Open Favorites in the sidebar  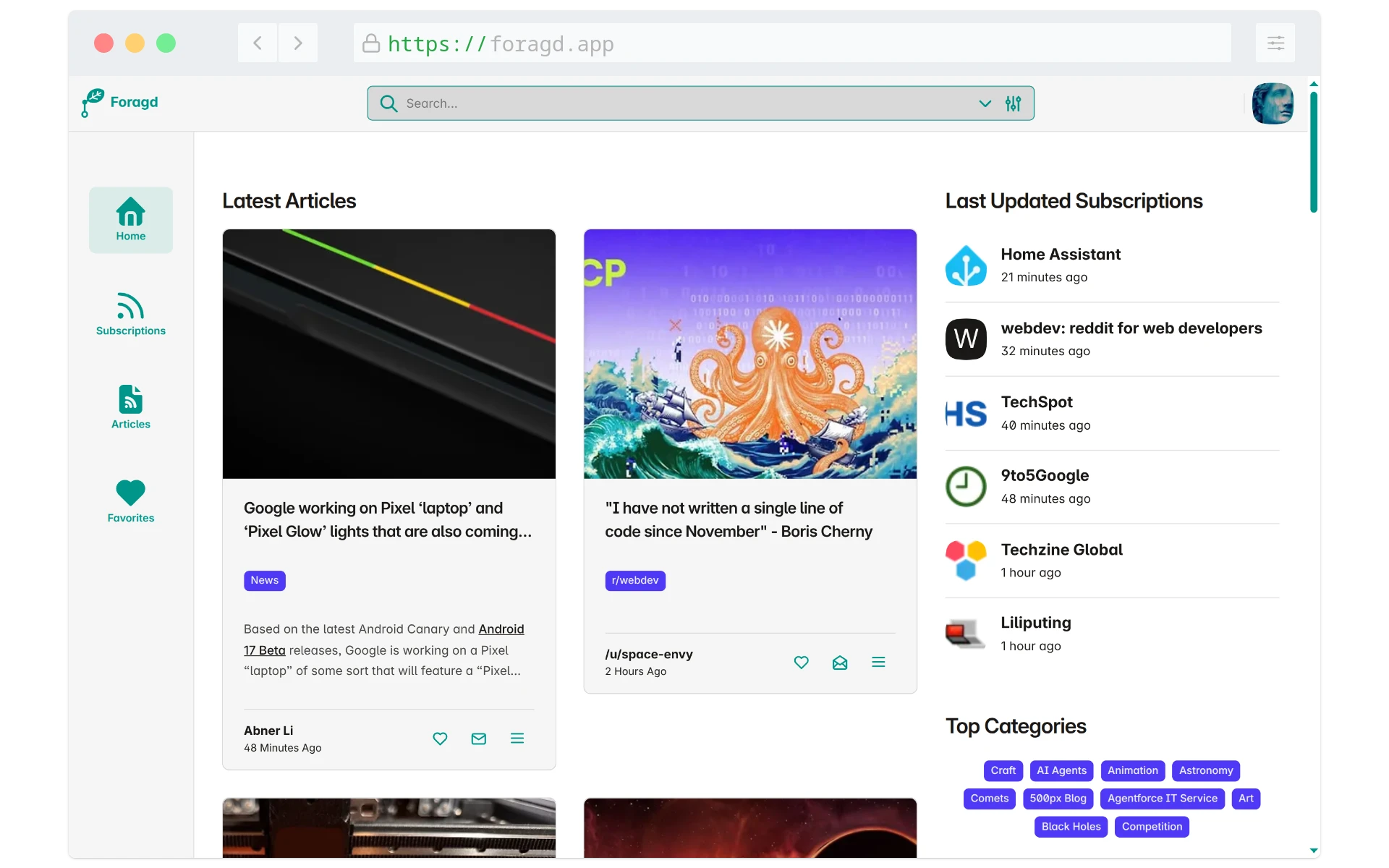point(131,501)
